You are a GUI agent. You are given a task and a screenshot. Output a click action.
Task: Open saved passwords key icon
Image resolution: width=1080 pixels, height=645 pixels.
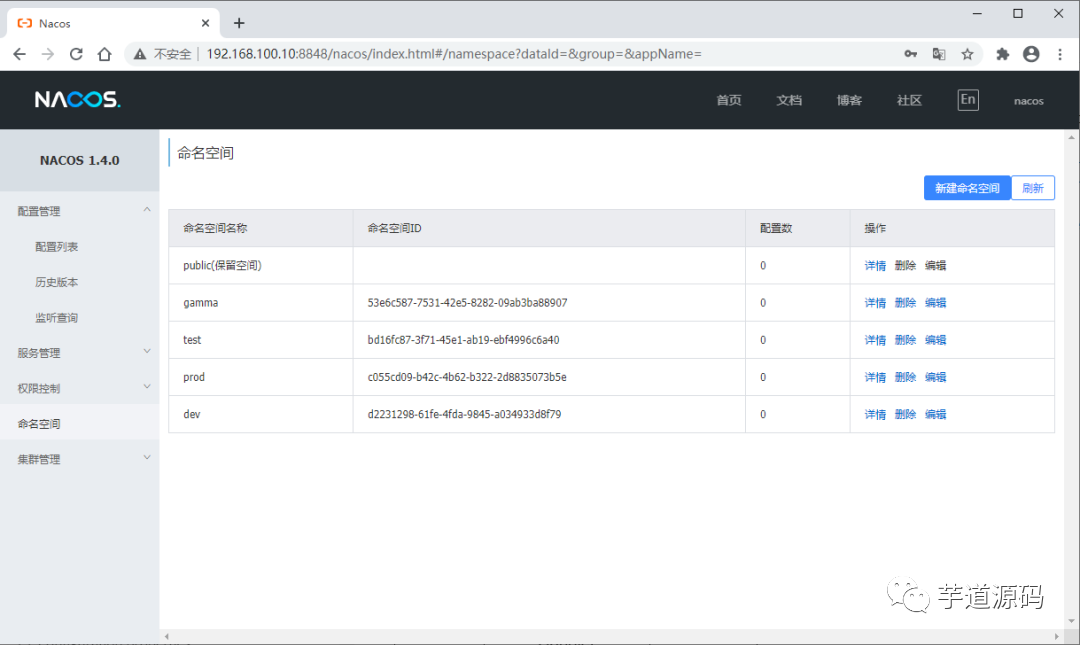click(x=911, y=54)
